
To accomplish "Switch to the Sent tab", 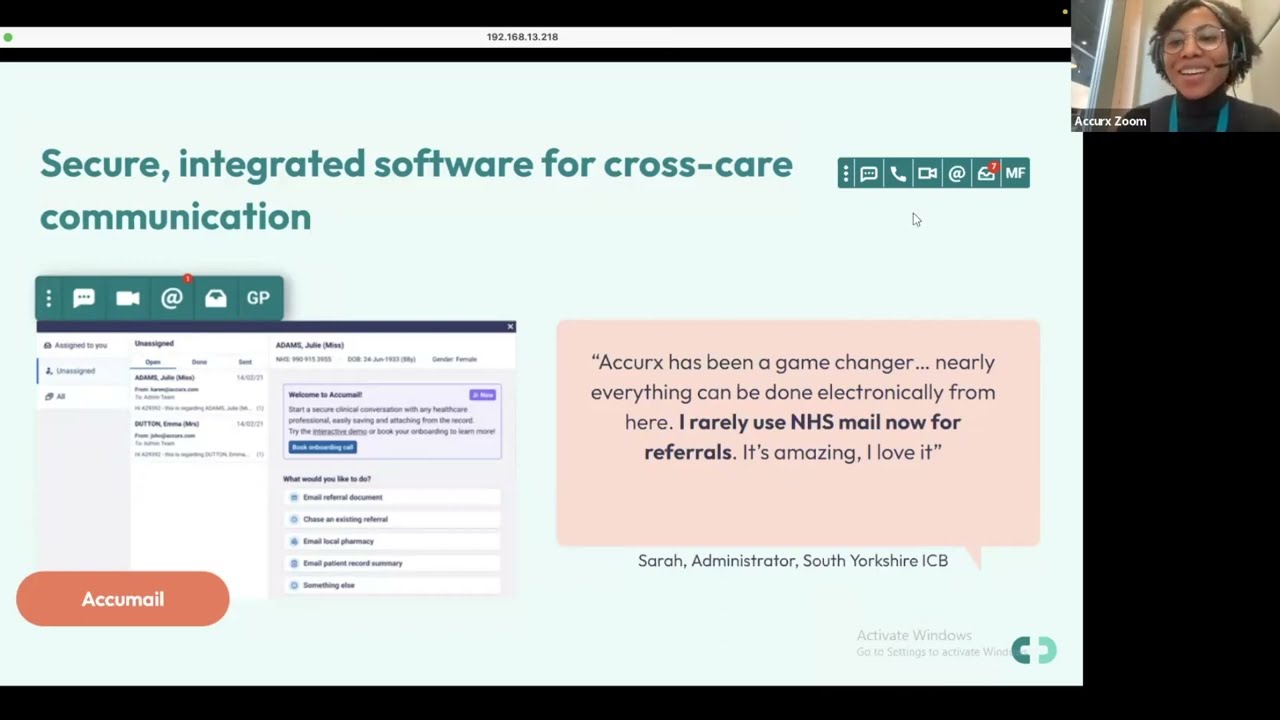I will (x=245, y=362).
